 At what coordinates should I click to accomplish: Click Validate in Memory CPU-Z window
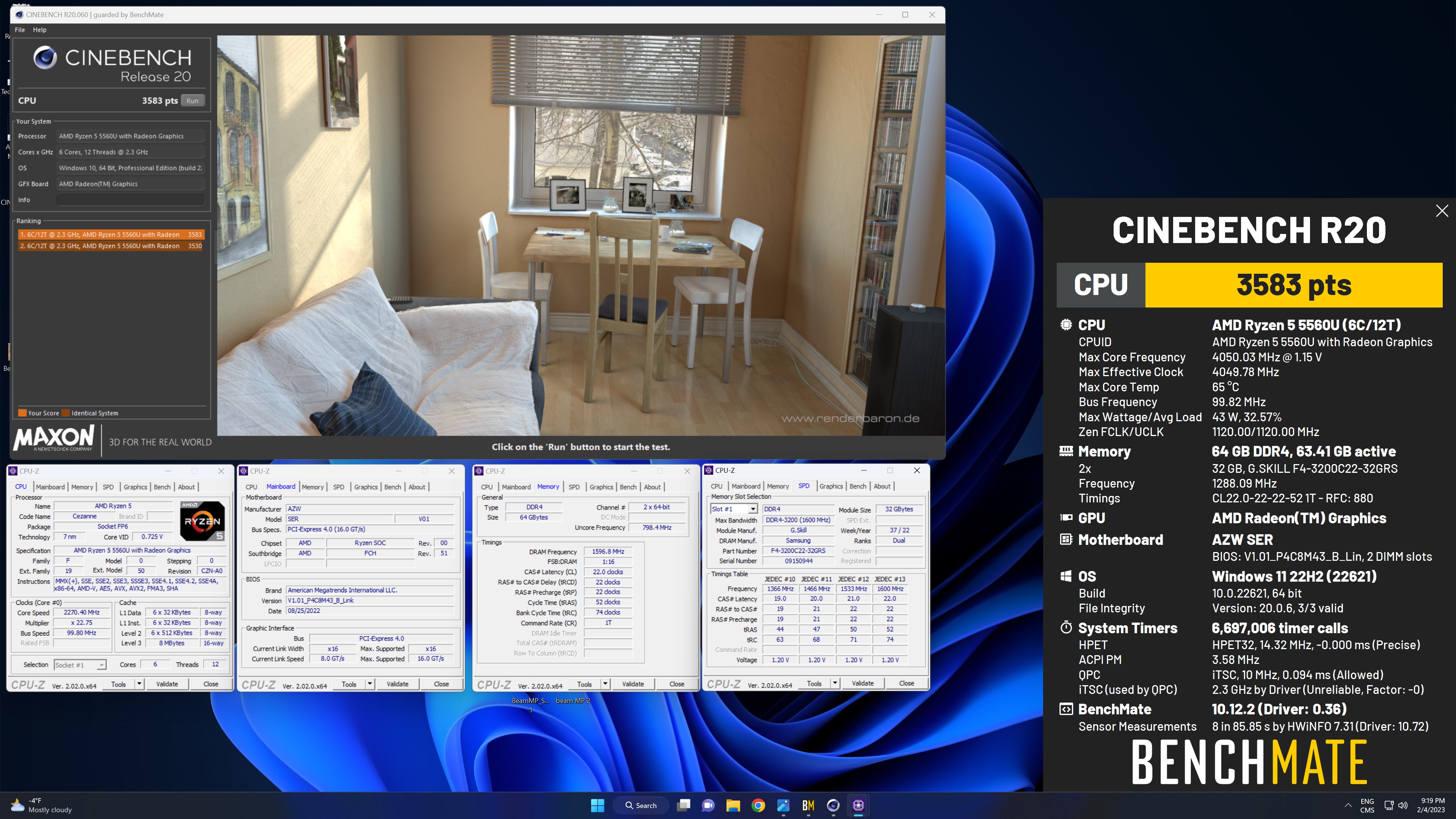633,684
